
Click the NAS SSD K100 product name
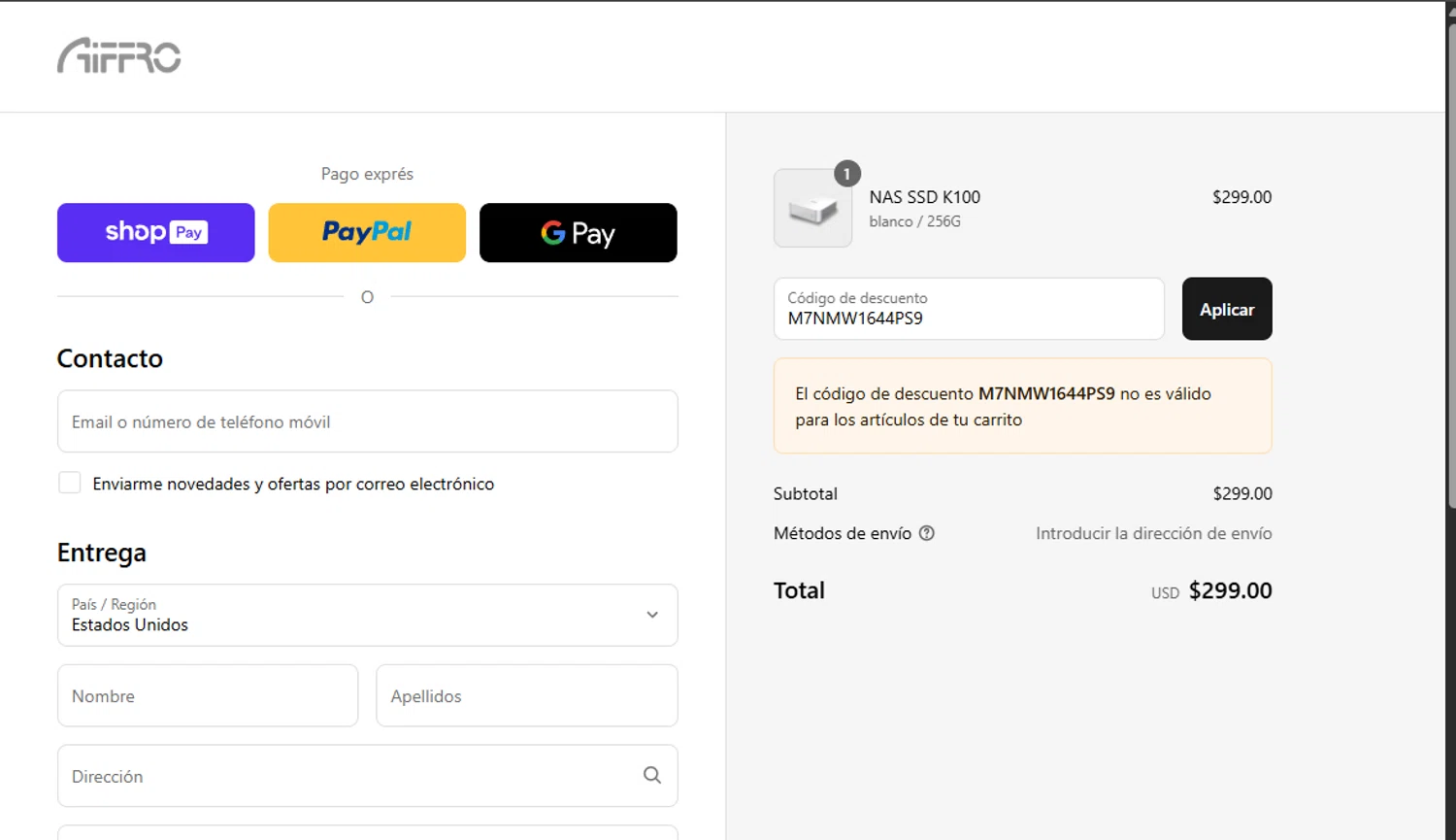(925, 197)
